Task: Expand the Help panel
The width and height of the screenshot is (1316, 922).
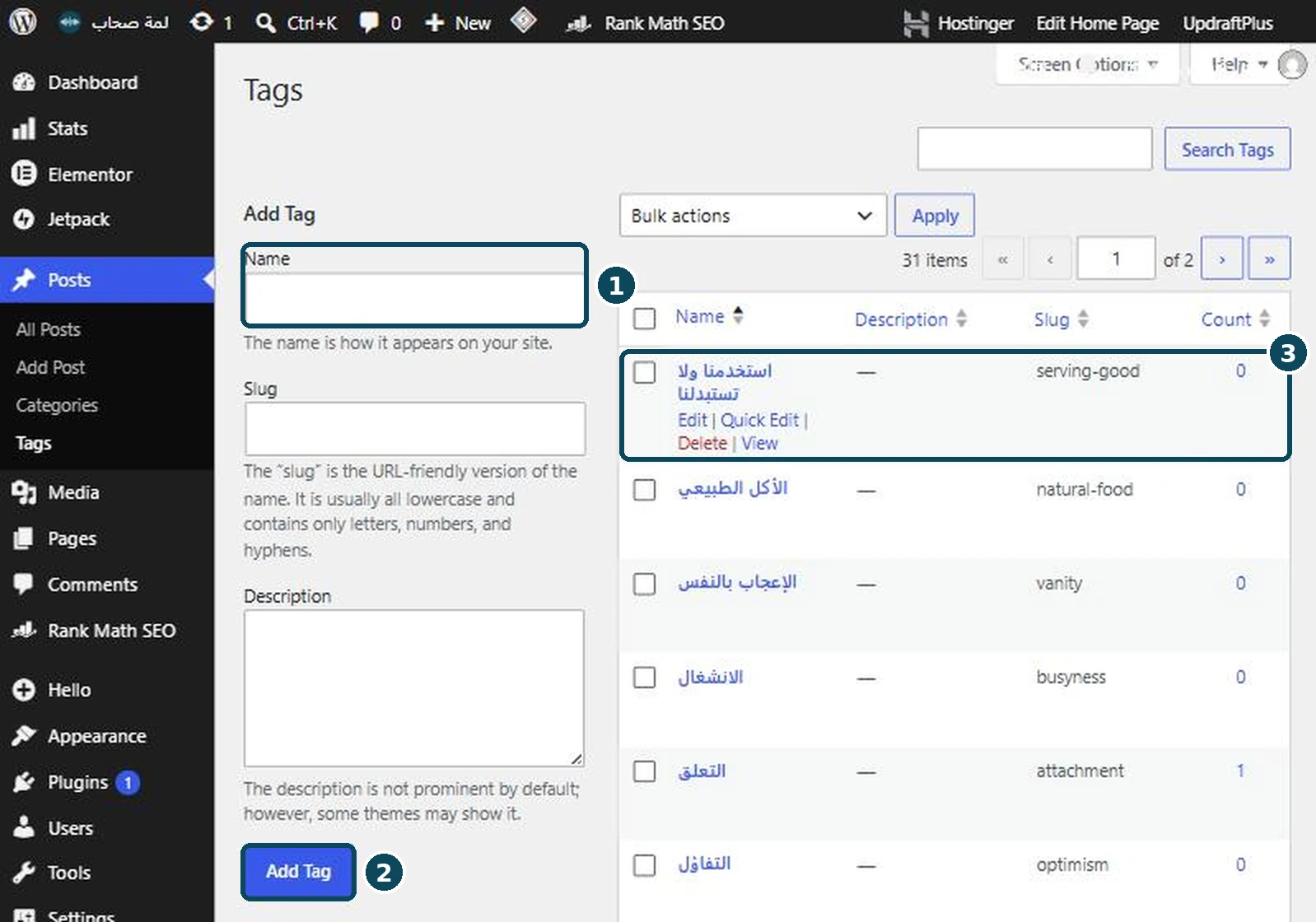Action: [1239, 64]
